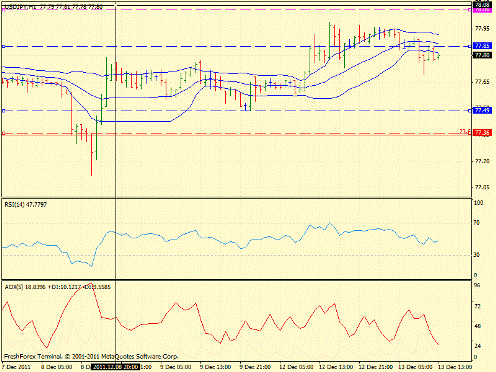Screen dimensions: 496x372
Task: Select the ADX indicator label text
Action: point(58,287)
